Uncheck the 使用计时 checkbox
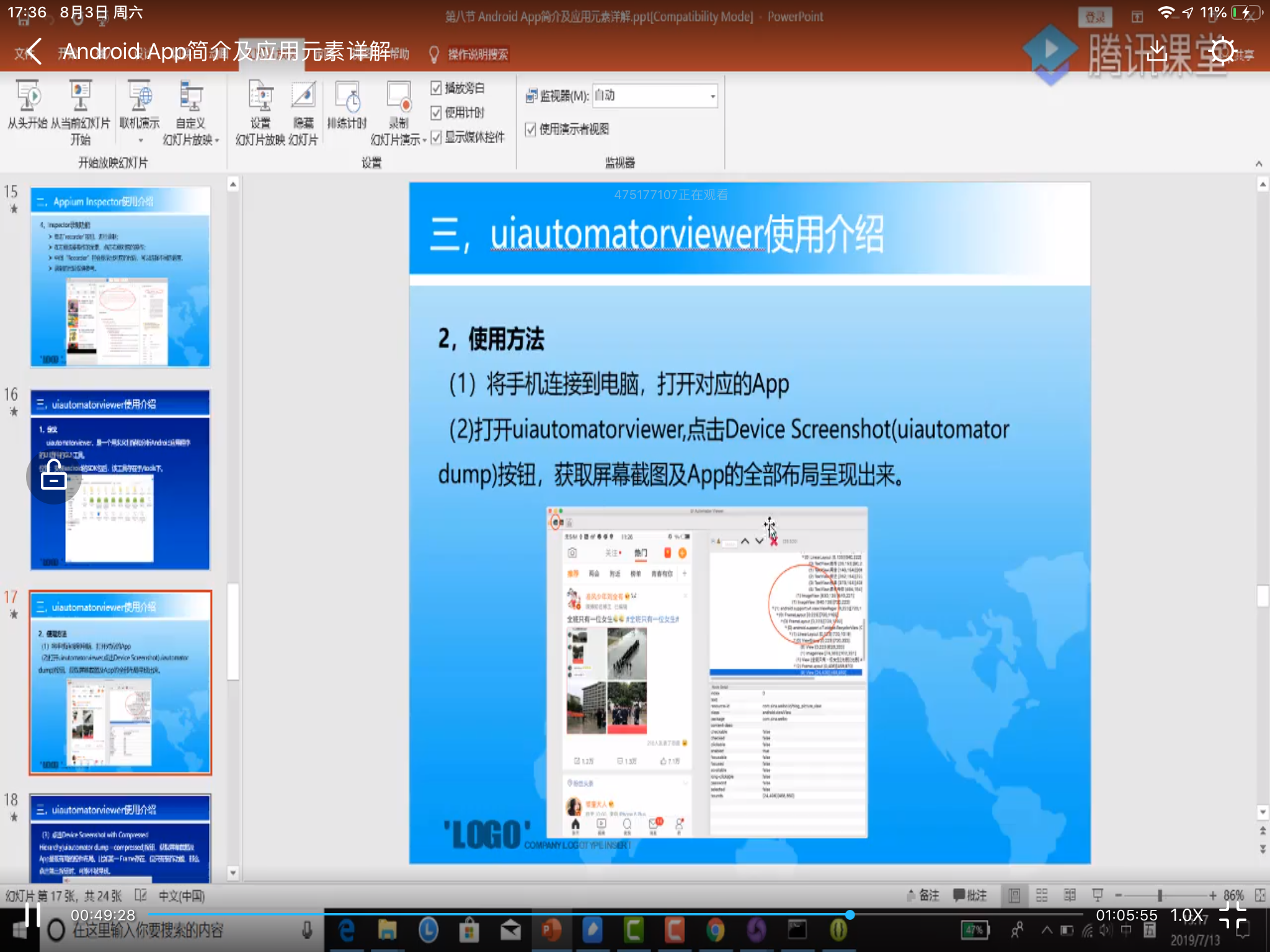 coord(436,113)
